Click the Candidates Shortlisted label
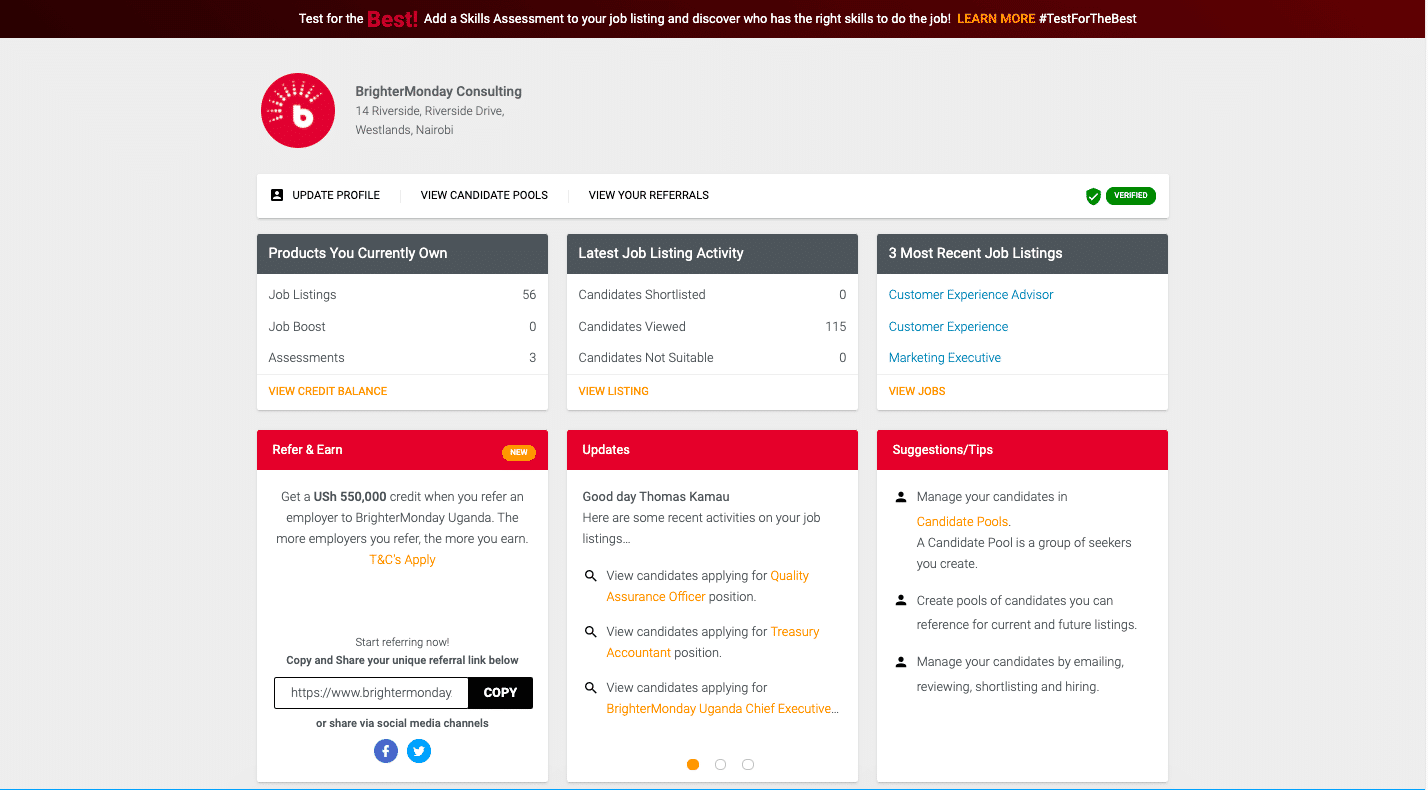 tap(642, 295)
